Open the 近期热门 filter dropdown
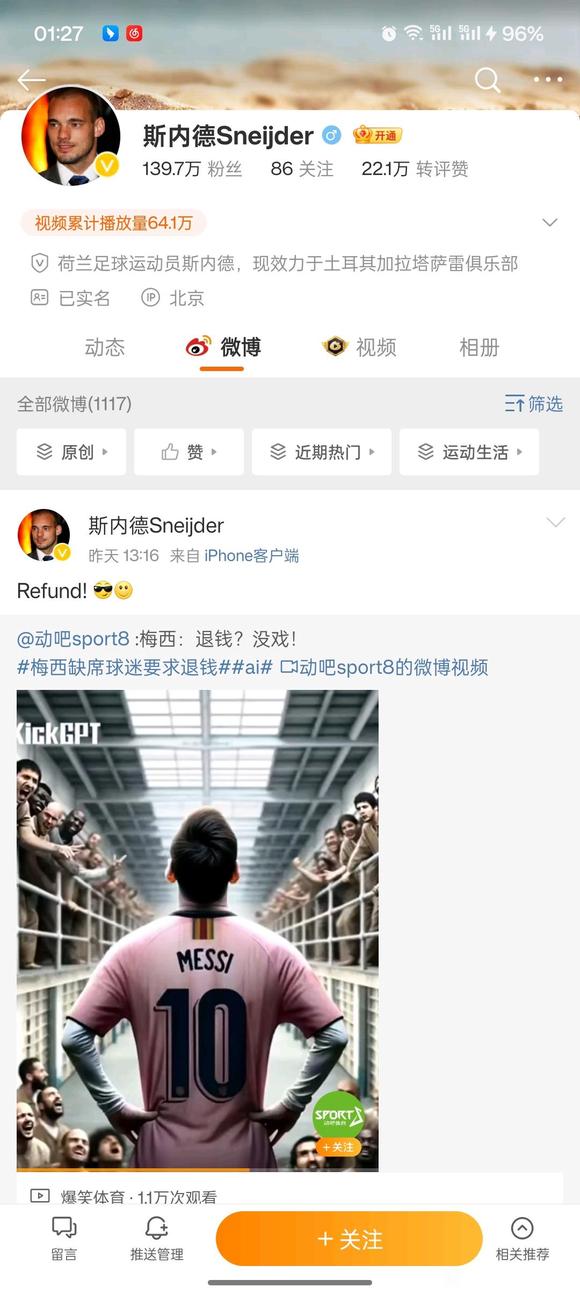The image size is (580, 1295). click(x=320, y=452)
